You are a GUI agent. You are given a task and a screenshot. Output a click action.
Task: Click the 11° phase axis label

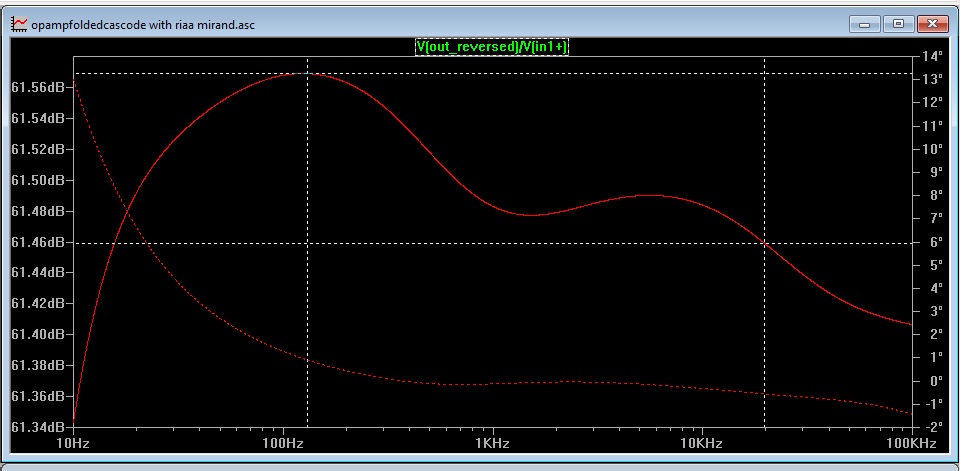pyautogui.click(x=933, y=126)
